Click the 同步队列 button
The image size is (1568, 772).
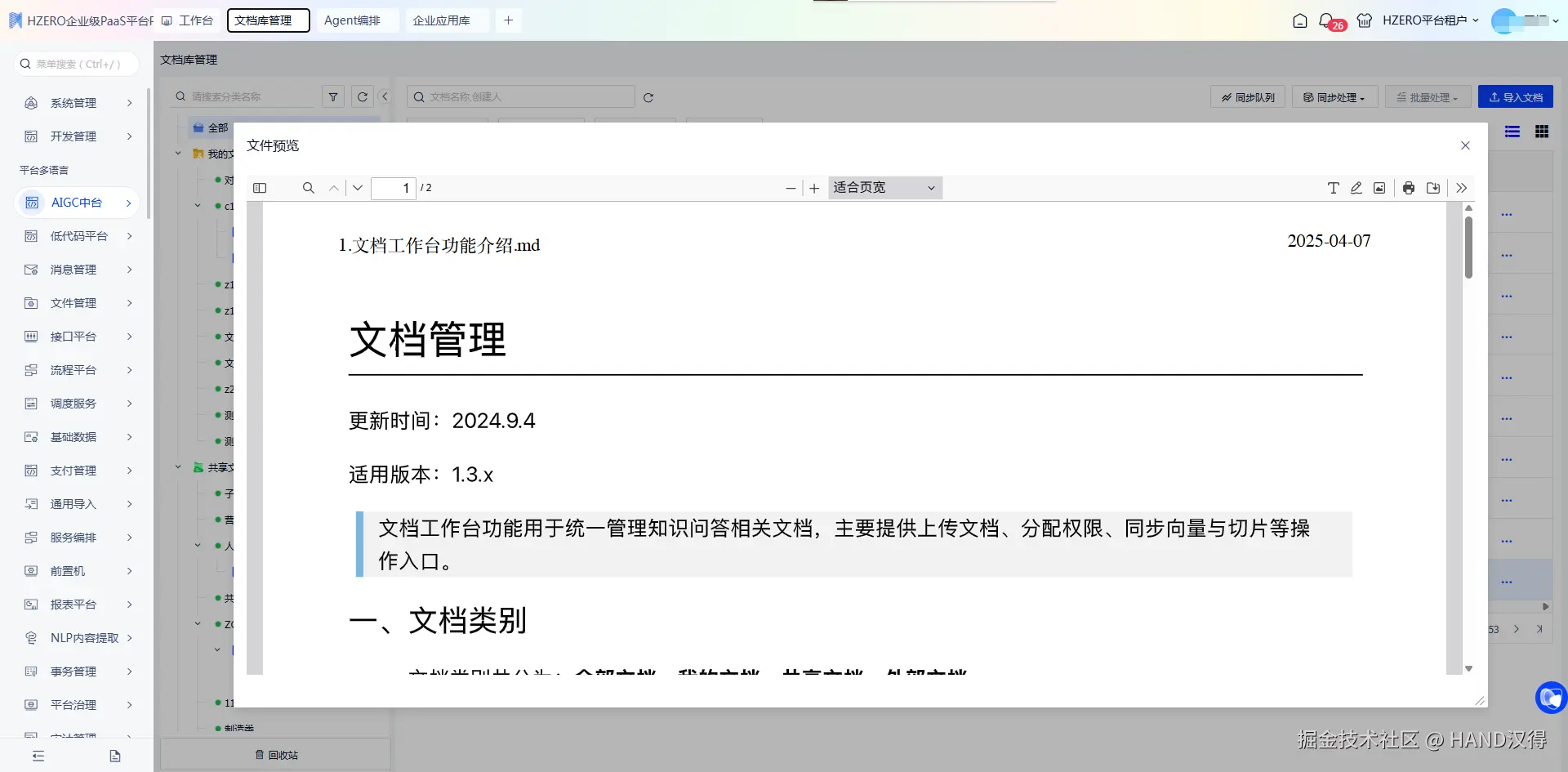click(x=1248, y=97)
